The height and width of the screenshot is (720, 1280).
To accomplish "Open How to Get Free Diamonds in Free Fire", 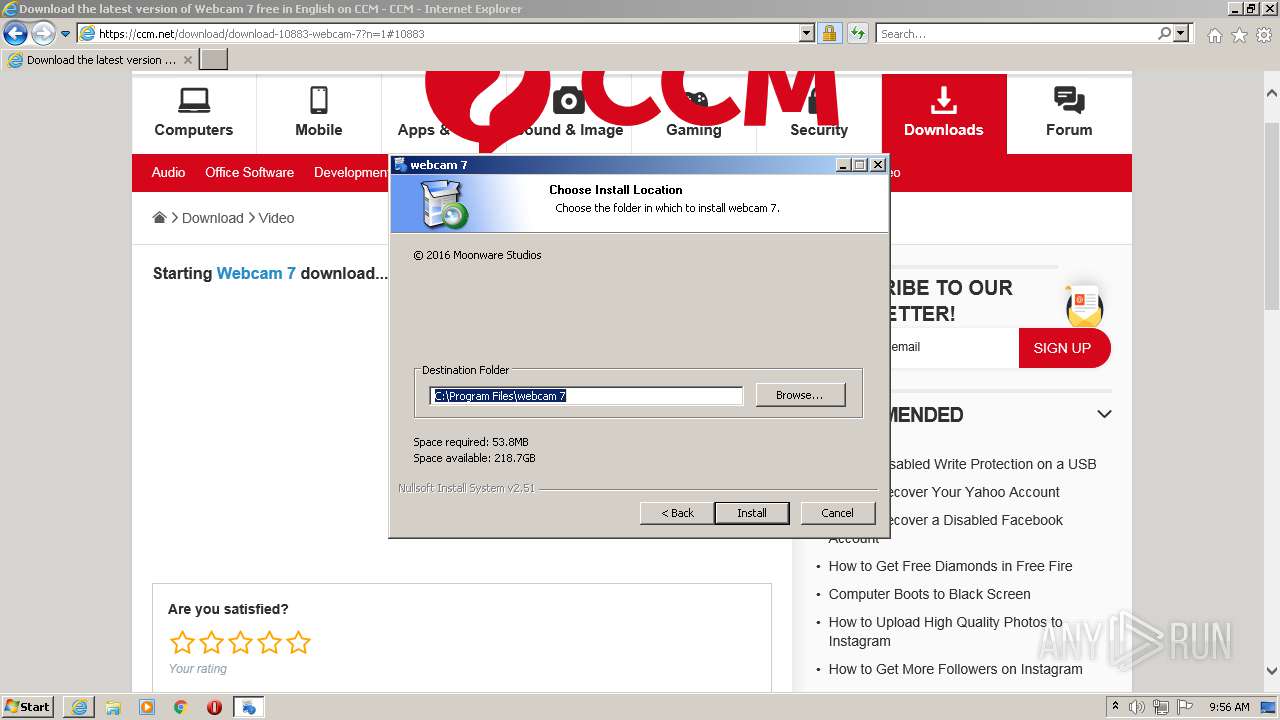I will coord(950,566).
